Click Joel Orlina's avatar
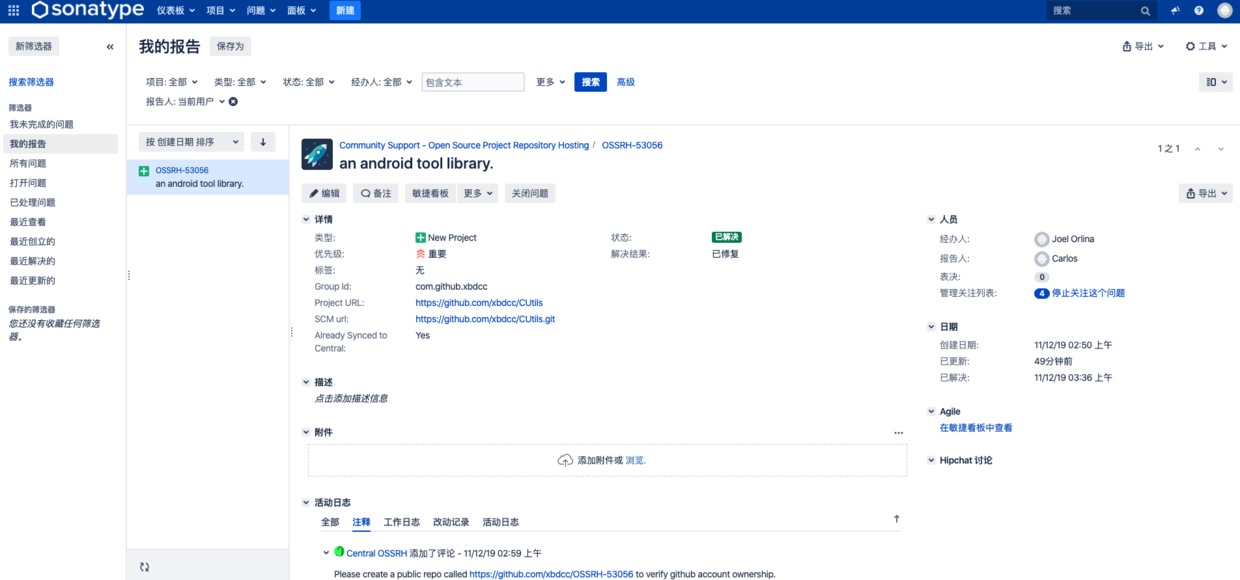Image resolution: width=1240 pixels, height=580 pixels. 1042,239
